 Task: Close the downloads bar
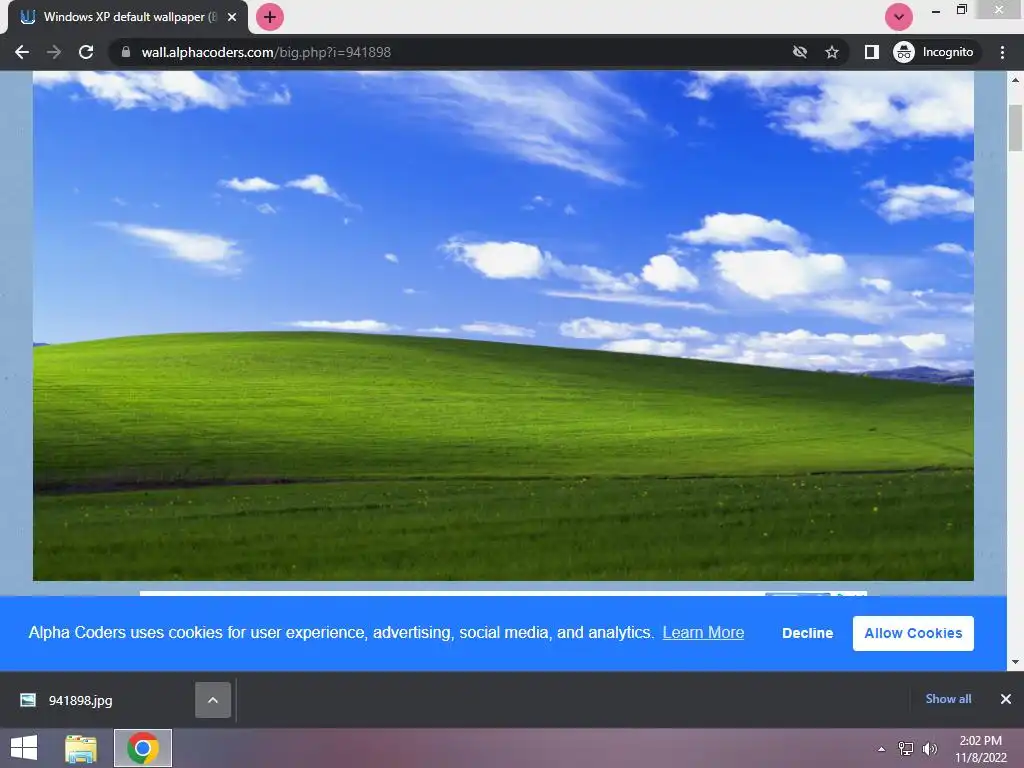(1006, 699)
